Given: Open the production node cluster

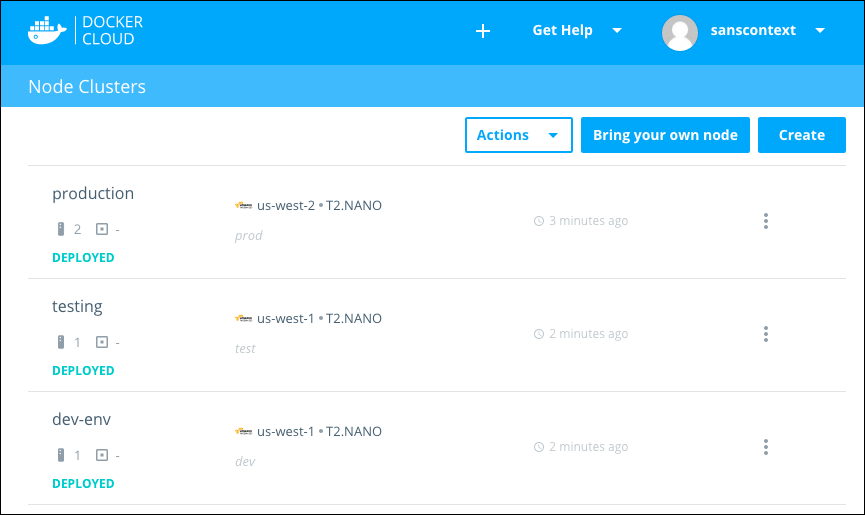Looking at the screenshot, I should coord(93,194).
